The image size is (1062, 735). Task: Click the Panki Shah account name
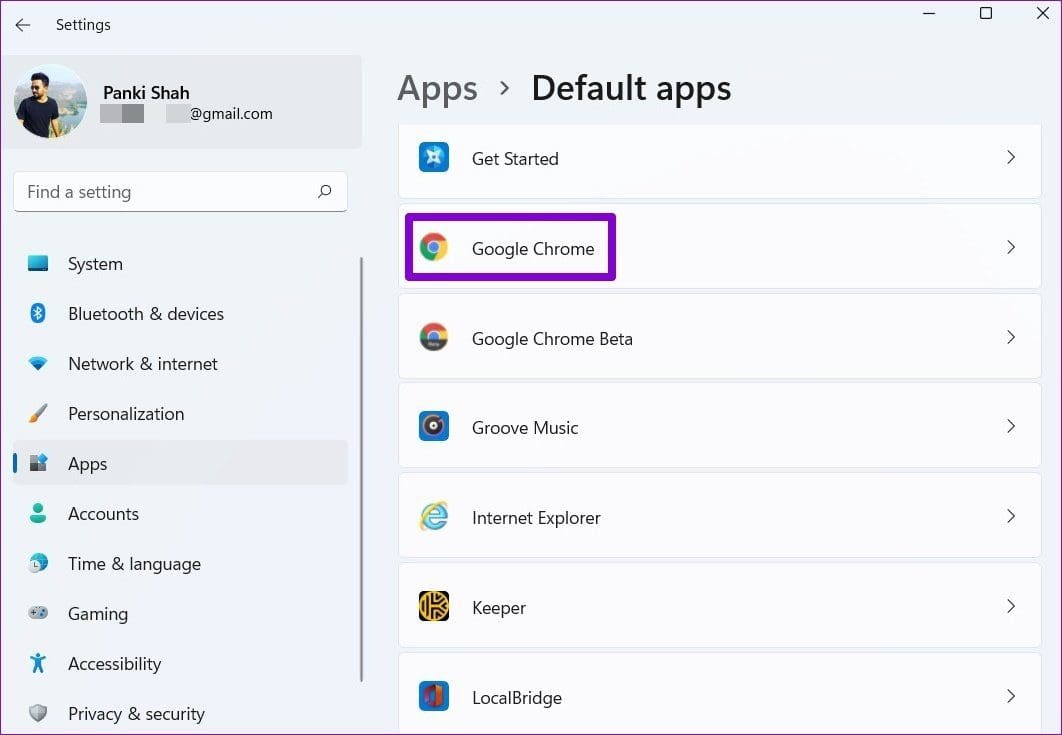click(146, 93)
